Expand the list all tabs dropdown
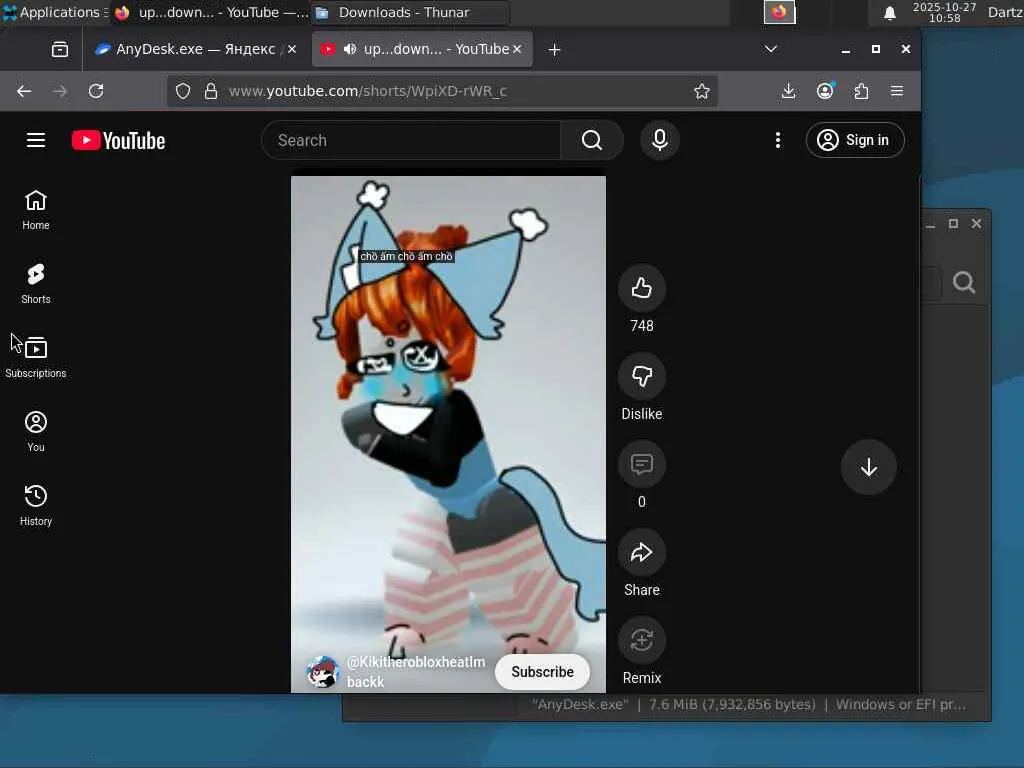1024x768 pixels. click(771, 50)
